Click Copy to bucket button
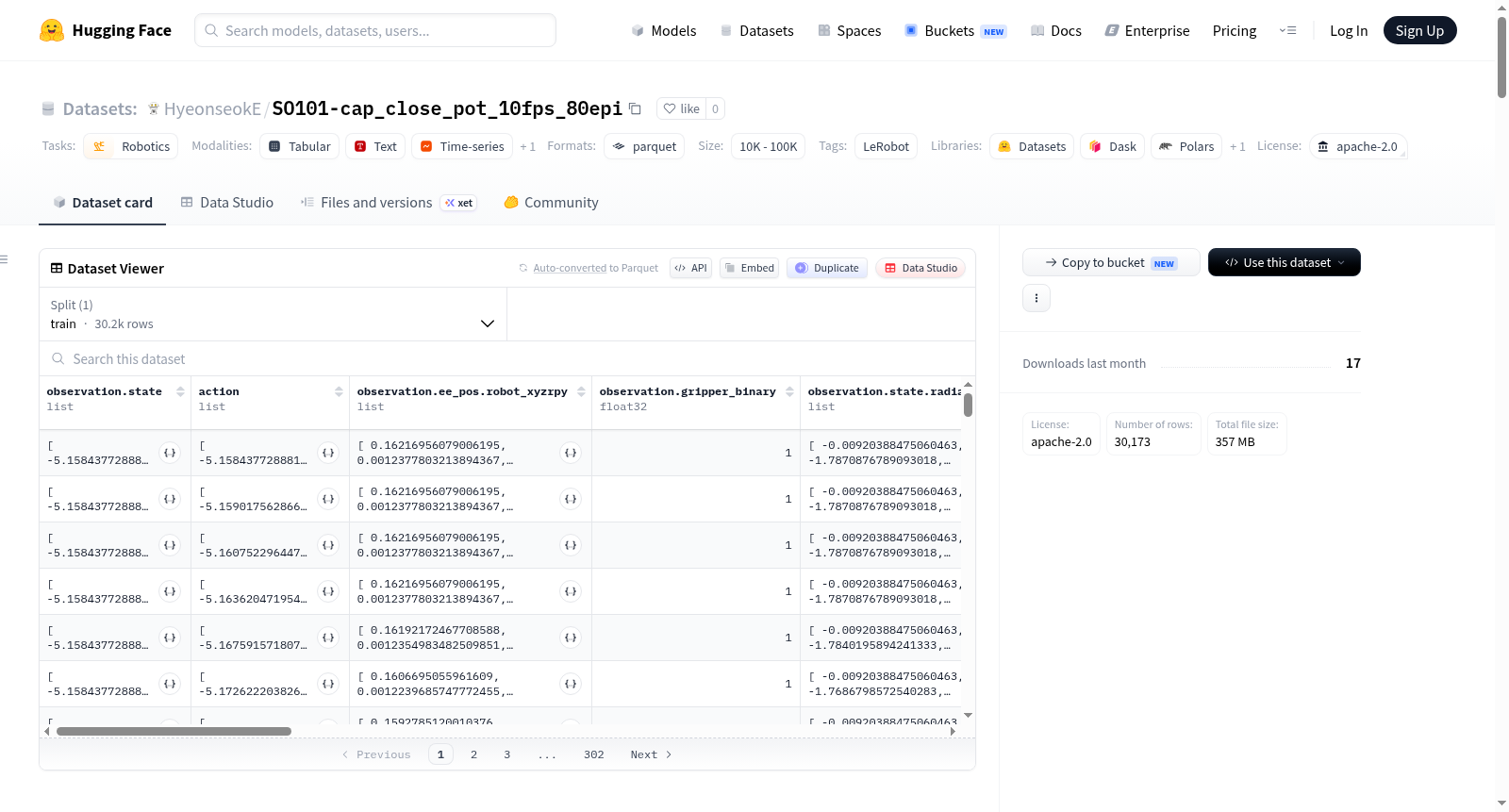The image size is (1509, 812). (x=1111, y=262)
